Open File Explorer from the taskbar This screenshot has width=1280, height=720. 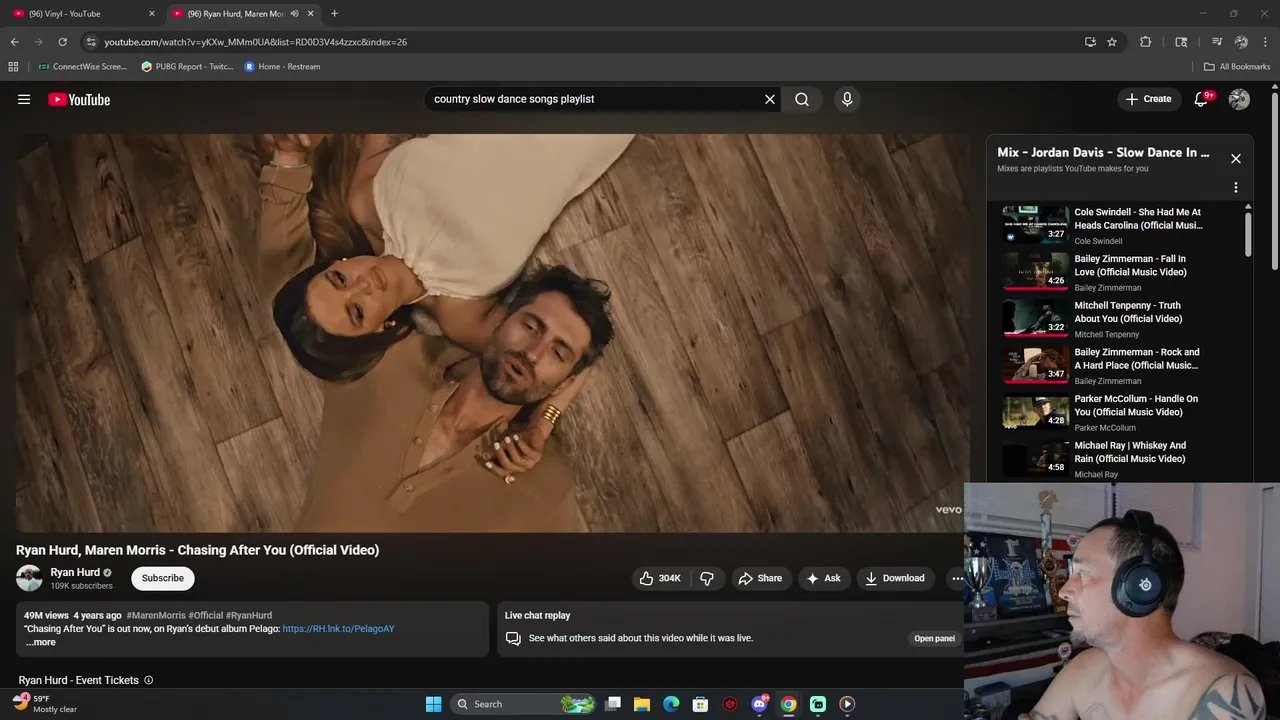click(x=642, y=704)
